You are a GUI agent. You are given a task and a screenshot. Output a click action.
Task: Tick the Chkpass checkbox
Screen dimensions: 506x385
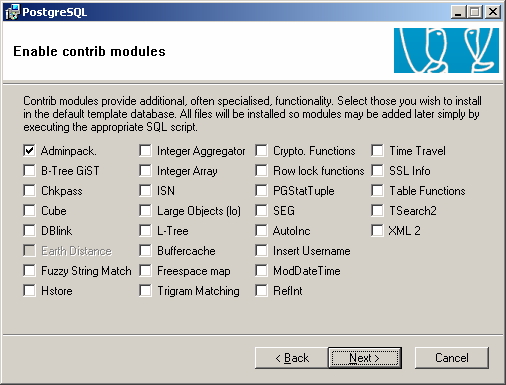[29, 191]
